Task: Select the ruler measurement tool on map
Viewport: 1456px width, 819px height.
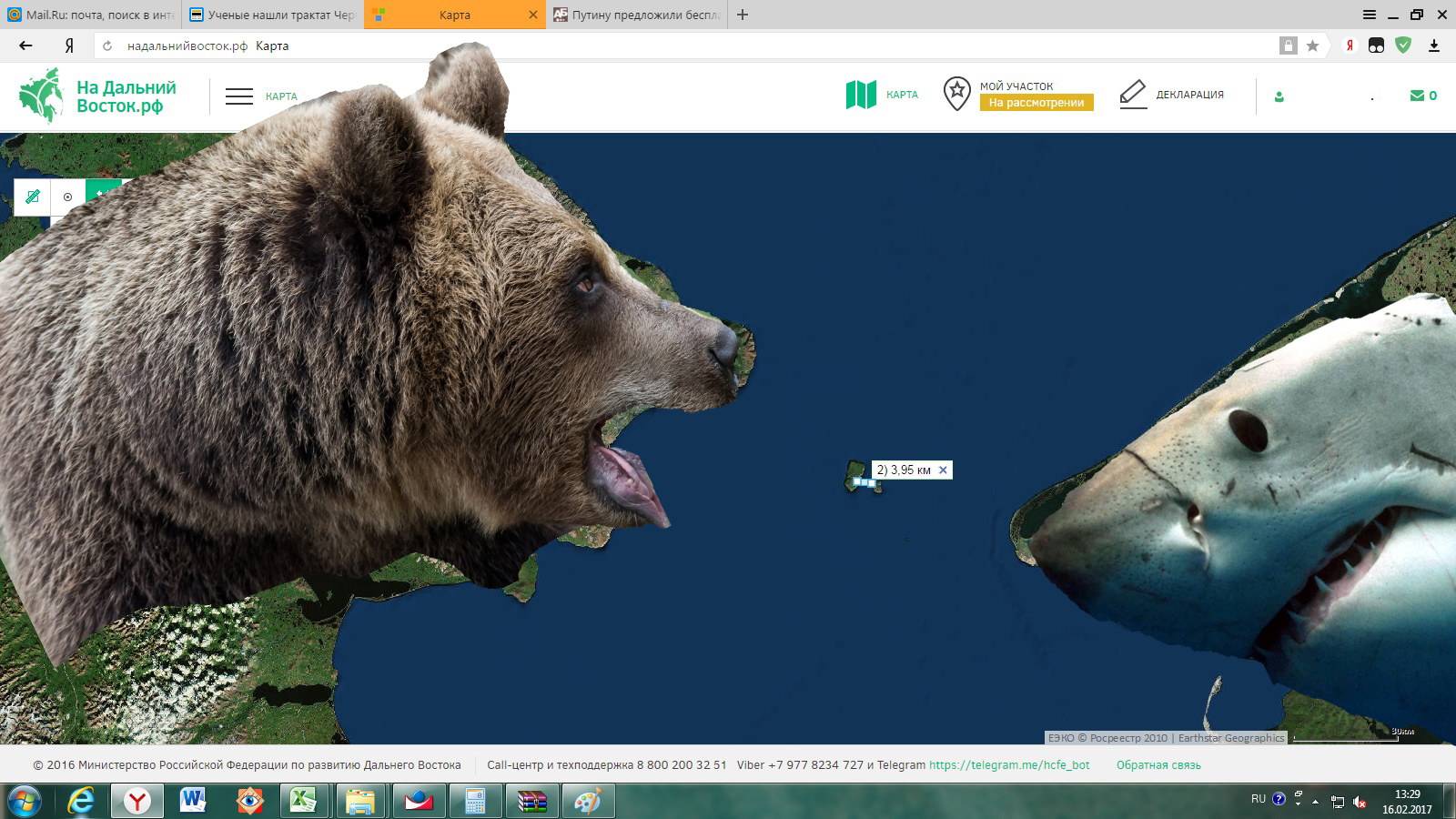Action: 33,197
